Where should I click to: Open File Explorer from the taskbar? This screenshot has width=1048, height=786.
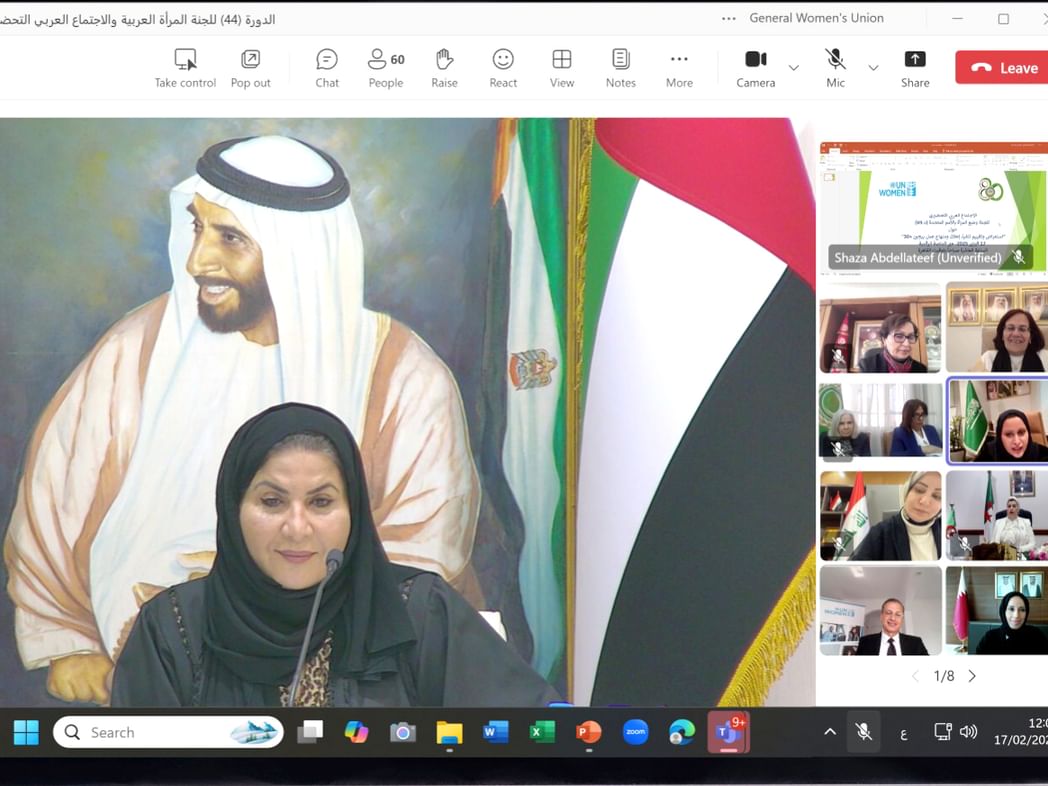coord(449,733)
